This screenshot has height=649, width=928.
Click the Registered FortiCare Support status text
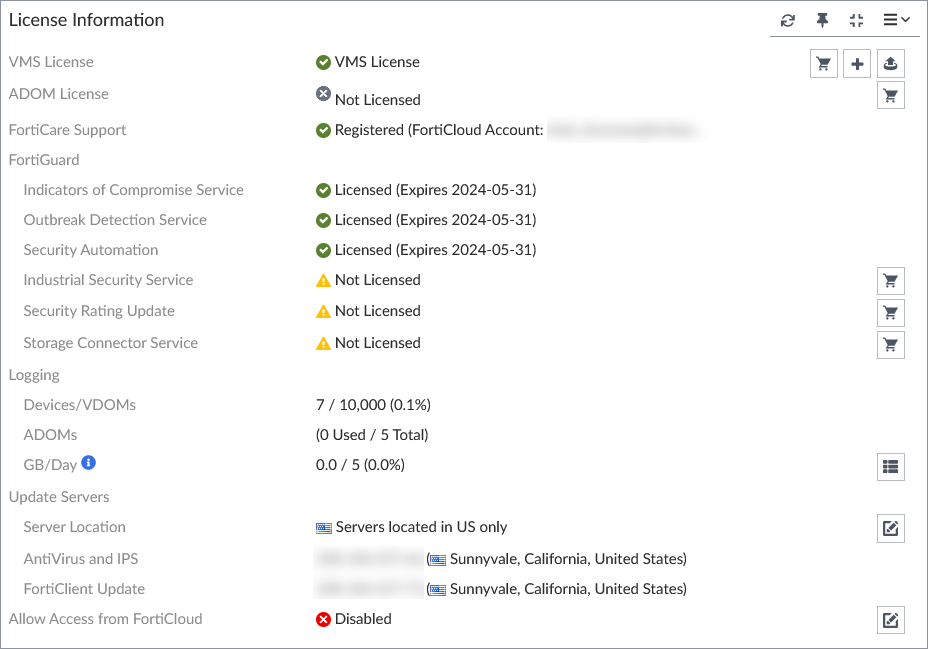tap(438, 130)
